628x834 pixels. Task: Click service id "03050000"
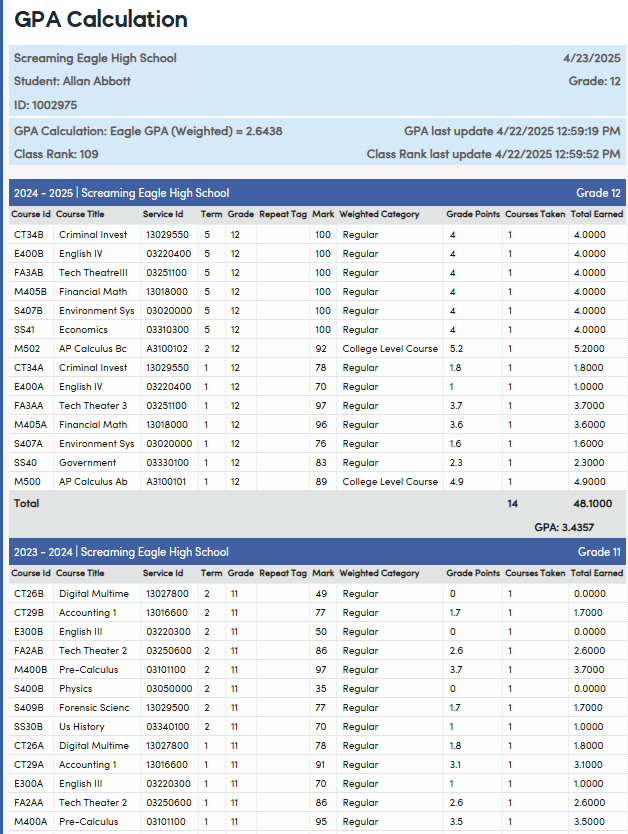point(169,689)
